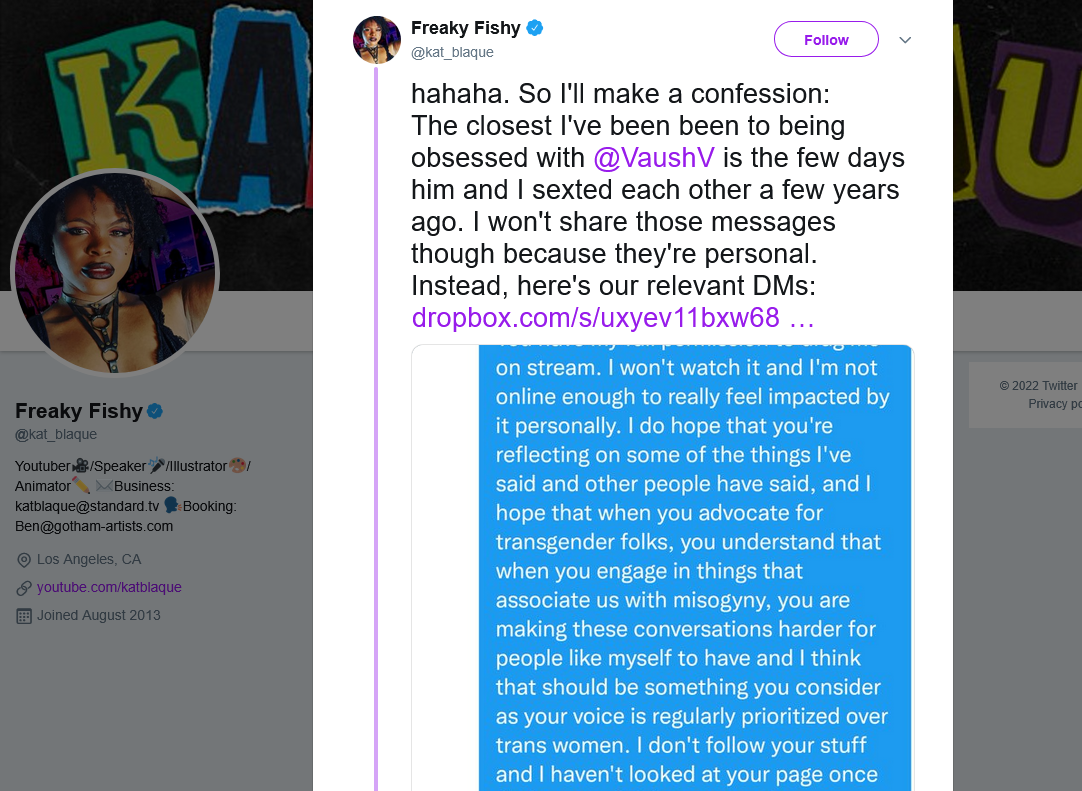Click the @kat_blaque handle in the tweet
Viewport: 1082px width, 791px height.
tap(452, 52)
